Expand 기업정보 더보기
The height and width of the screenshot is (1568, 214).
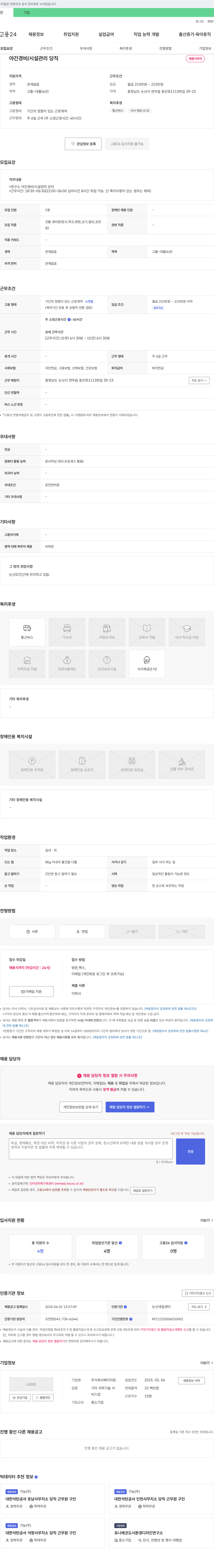pyautogui.click(x=207, y=1363)
